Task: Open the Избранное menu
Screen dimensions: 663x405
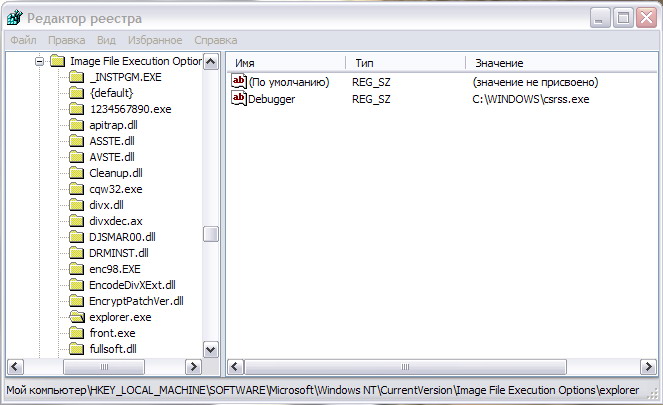Action: 155,41
